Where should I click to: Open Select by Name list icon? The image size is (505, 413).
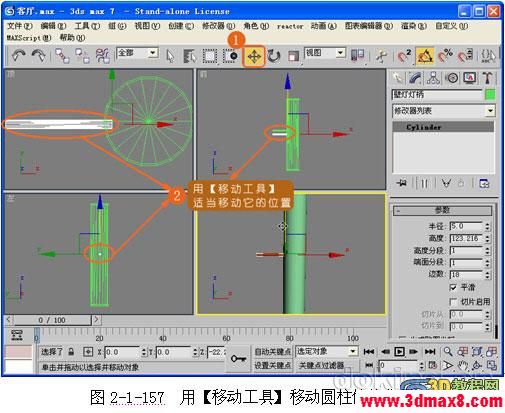190,56
